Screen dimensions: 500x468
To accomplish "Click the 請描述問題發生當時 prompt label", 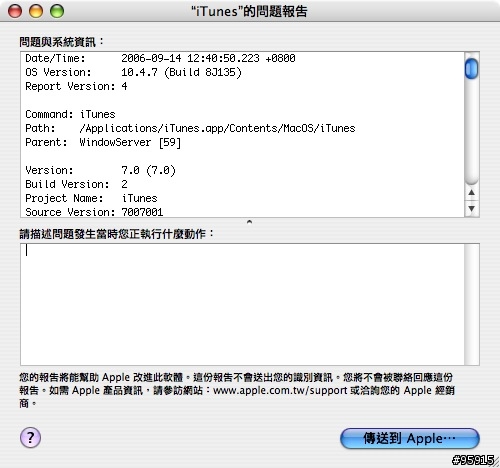I will [116, 234].
